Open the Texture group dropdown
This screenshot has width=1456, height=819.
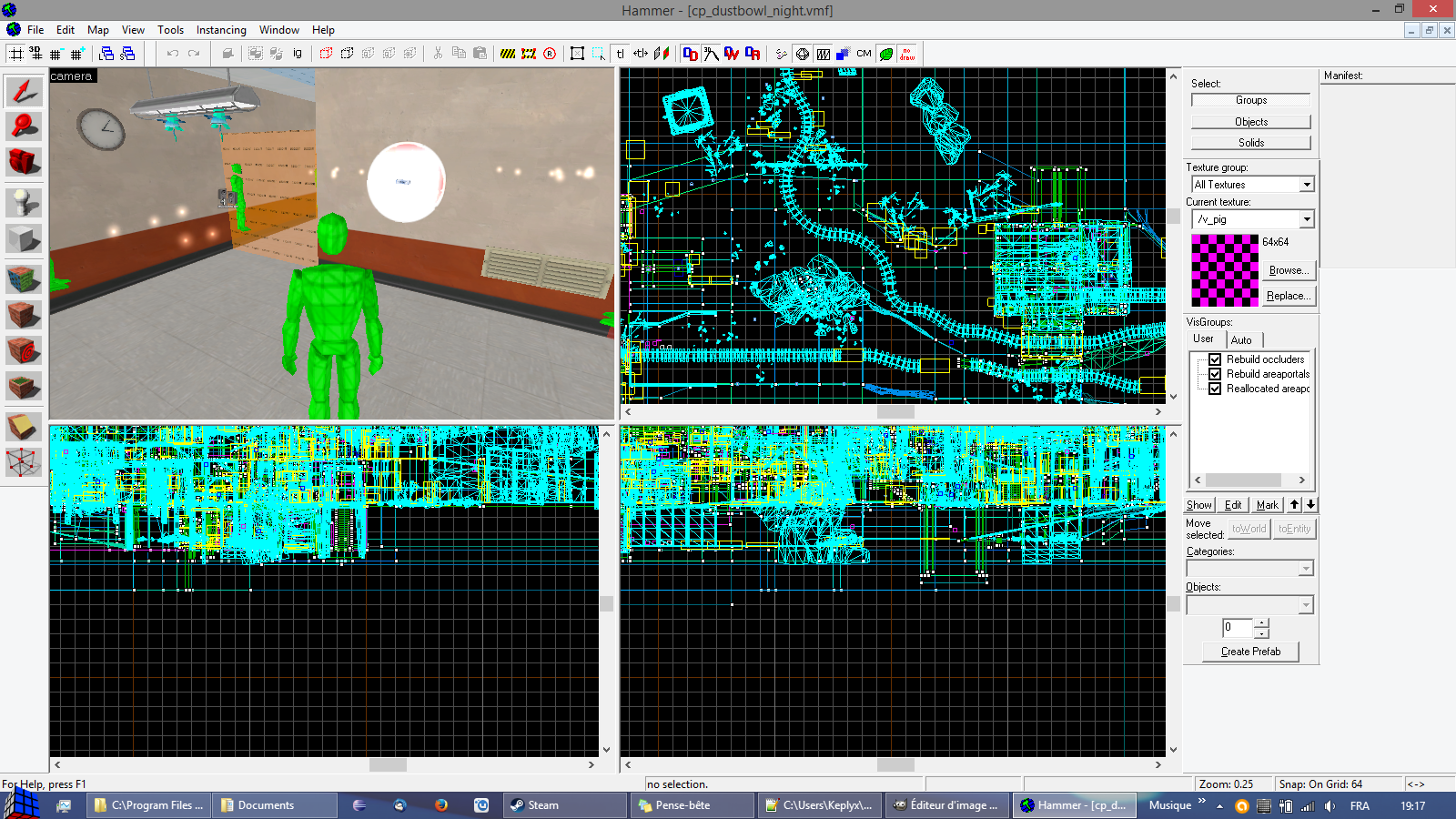1307,185
